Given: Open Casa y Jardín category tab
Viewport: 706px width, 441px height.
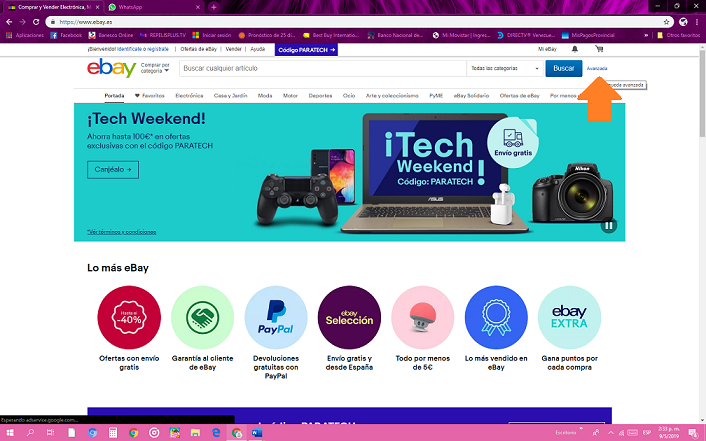Looking at the screenshot, I should click(231, 95).
